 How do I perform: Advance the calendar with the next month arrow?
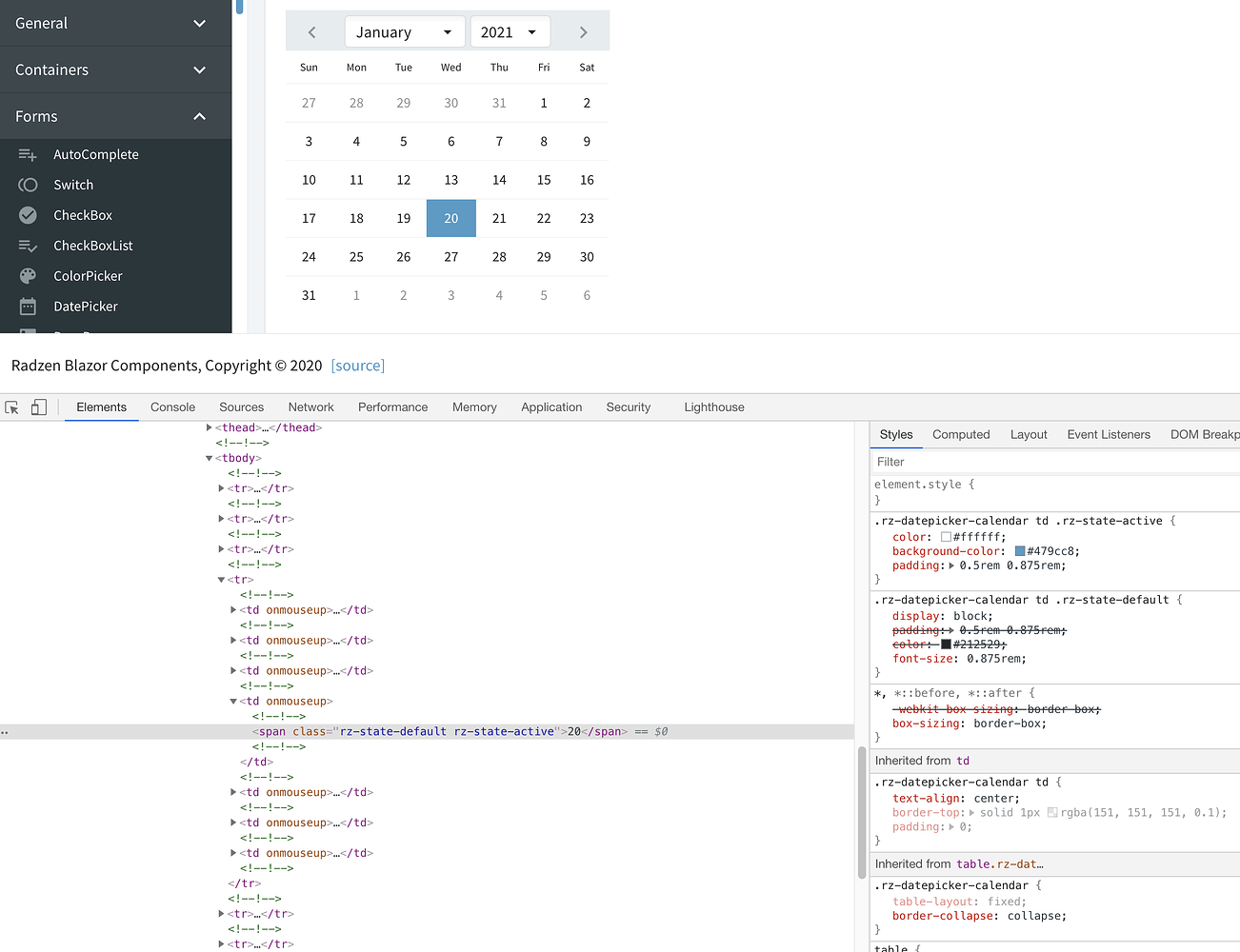(582, 31)
